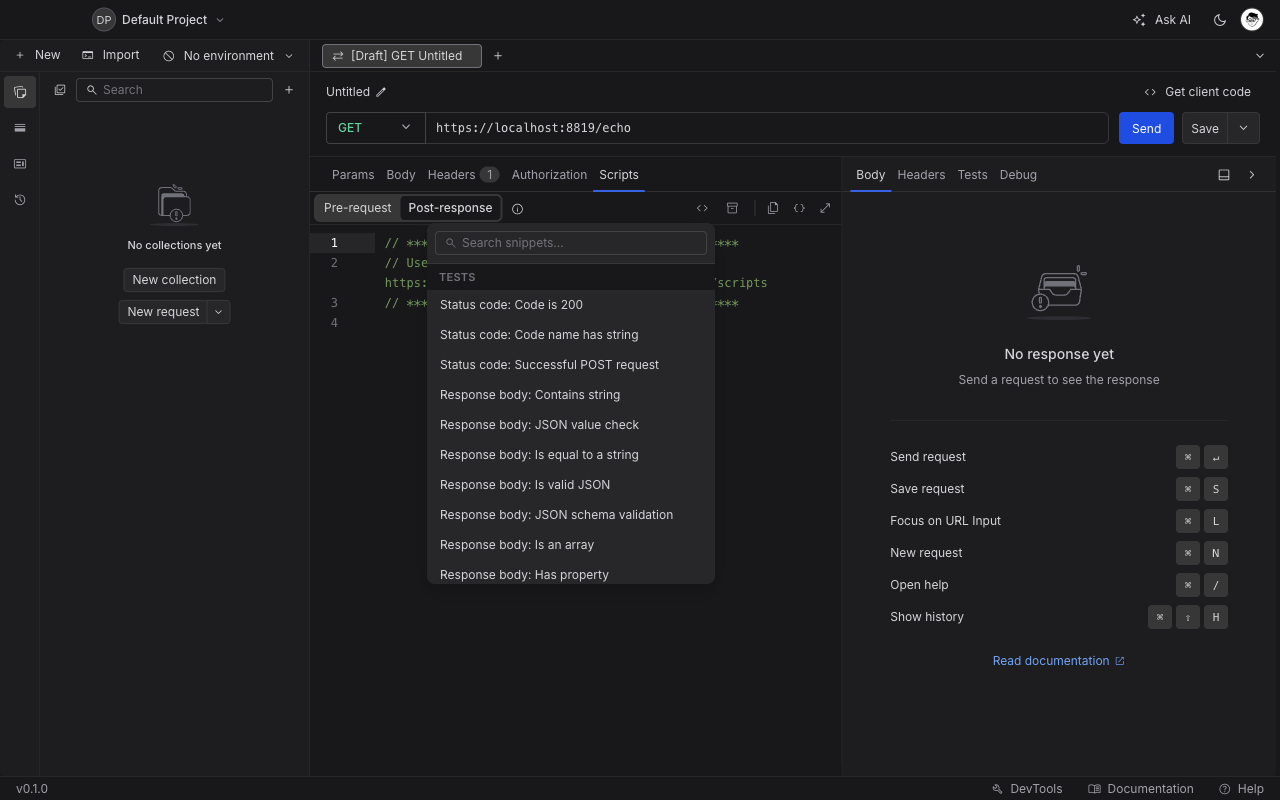
Task: Rename request via pencil icon beside Untitled
Action: point(381,92)
